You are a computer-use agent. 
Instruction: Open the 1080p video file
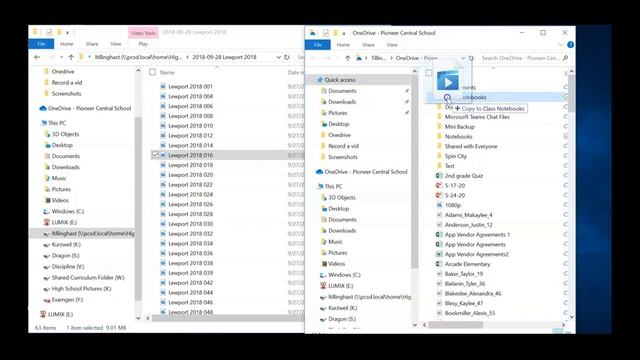click(453, 205)
